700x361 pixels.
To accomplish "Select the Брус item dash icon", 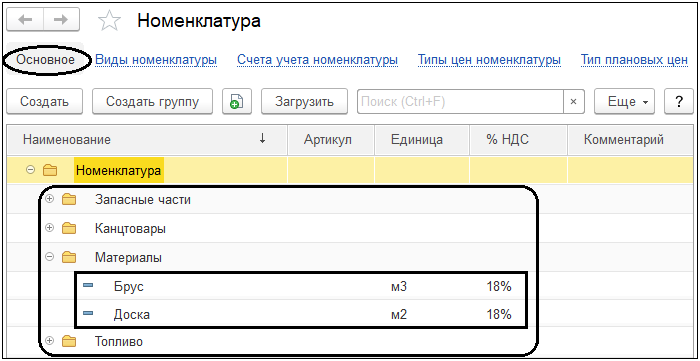I will click(x=88, y=285).
